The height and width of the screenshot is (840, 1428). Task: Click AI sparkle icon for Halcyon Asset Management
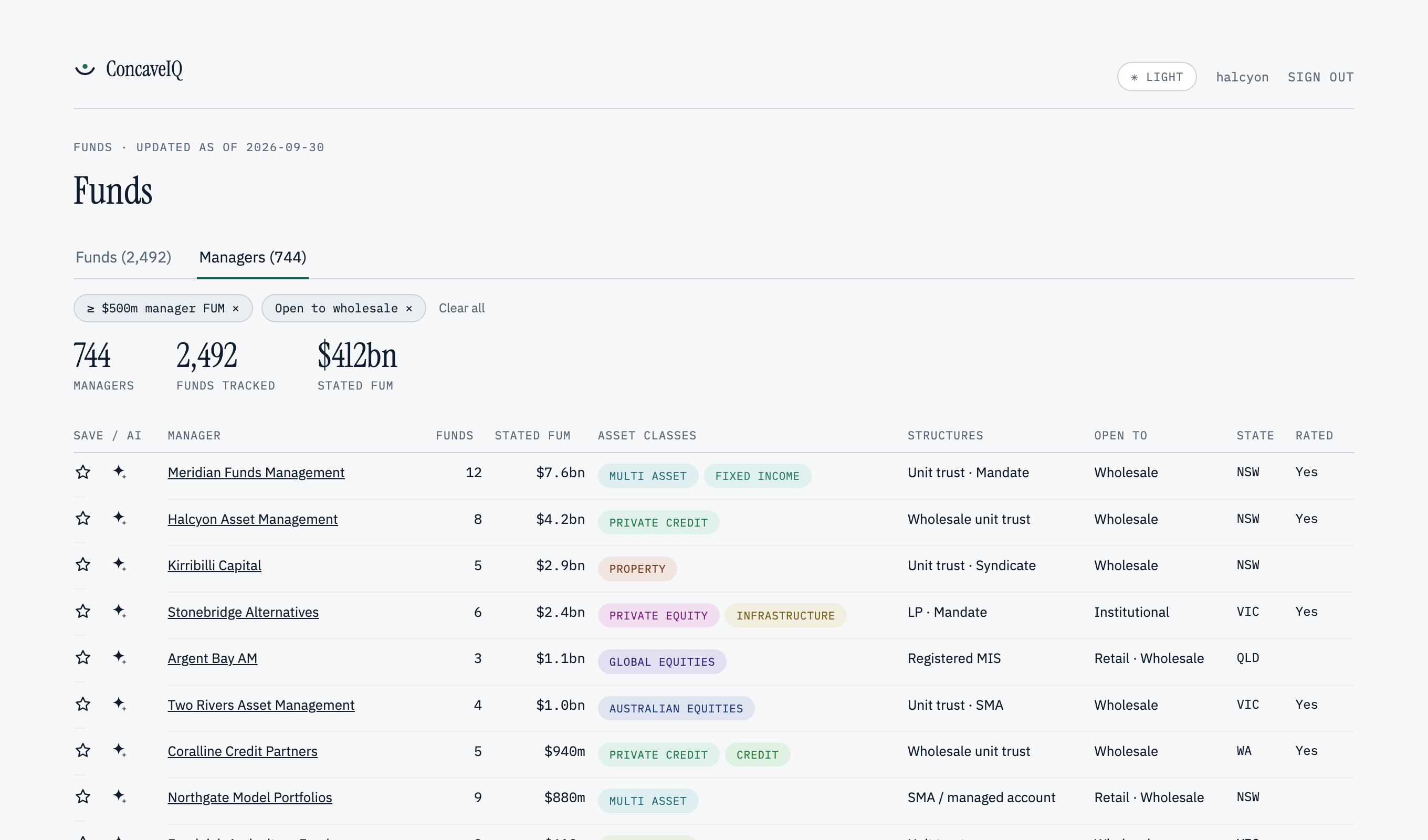[x=119, y=518]
